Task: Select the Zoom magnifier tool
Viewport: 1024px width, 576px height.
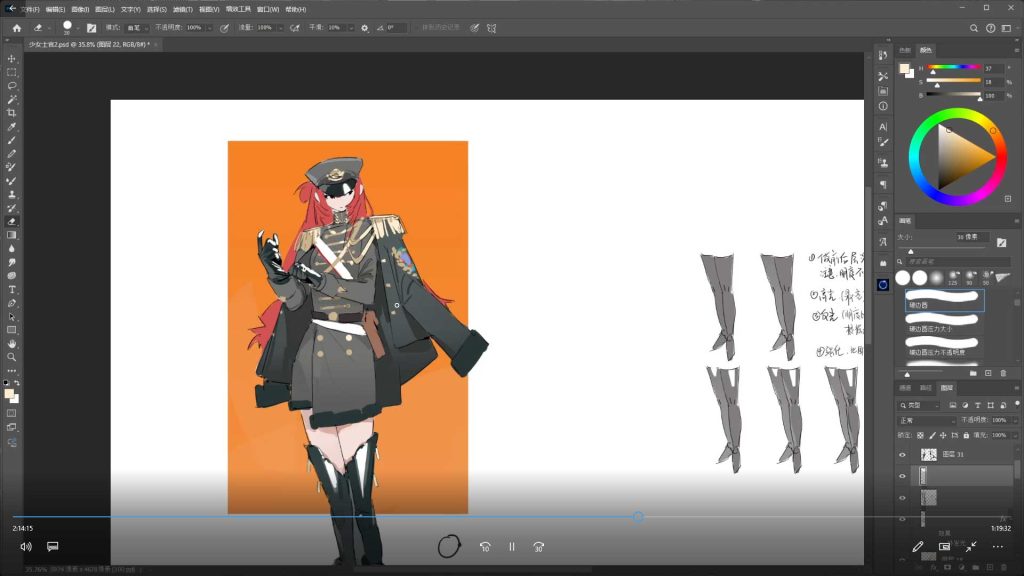Action: pyautogui.click(x=12, y=357)
